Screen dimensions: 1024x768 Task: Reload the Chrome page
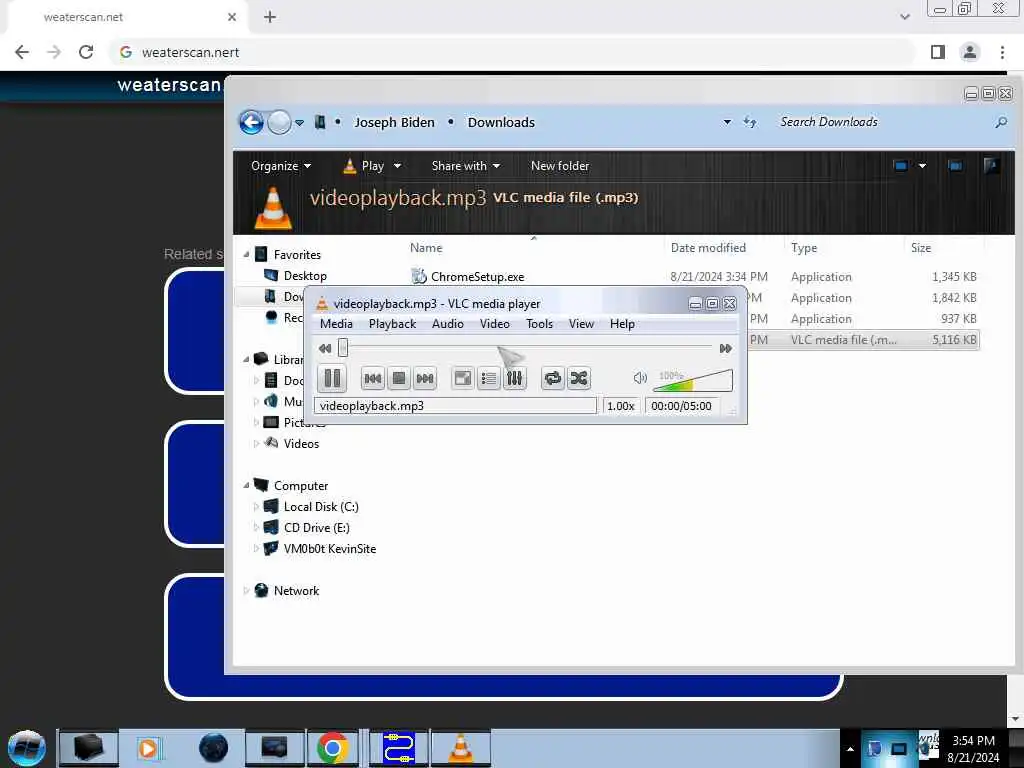pos(86,52)
